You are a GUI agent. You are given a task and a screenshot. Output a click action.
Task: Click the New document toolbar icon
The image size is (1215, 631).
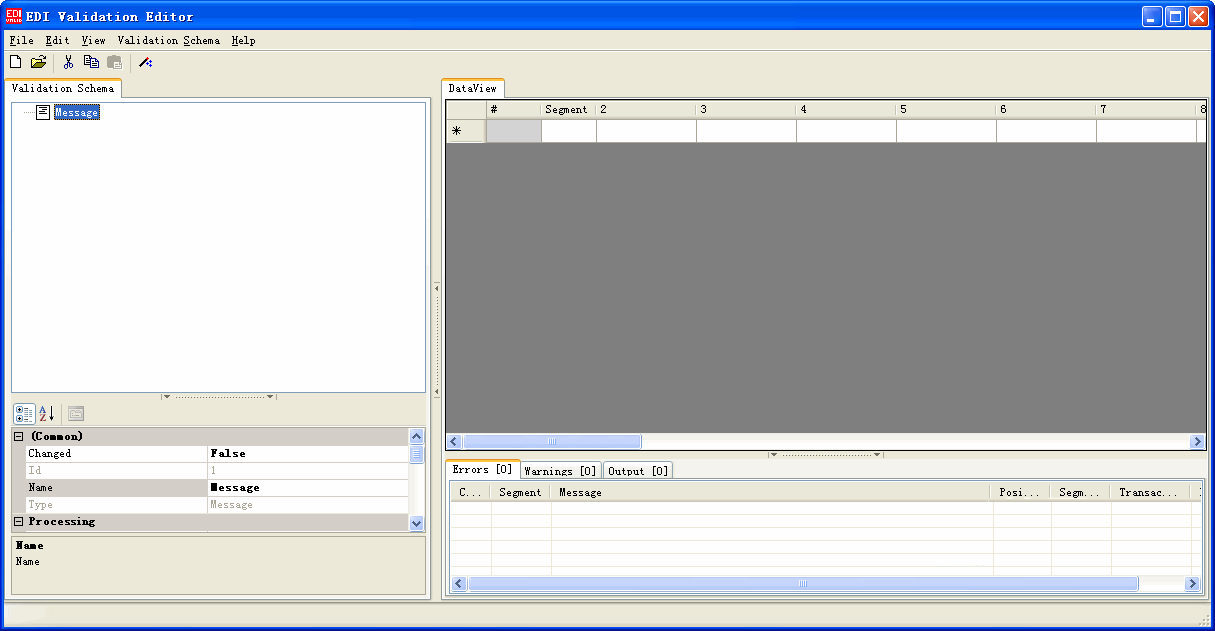click(x=15, y=62)
